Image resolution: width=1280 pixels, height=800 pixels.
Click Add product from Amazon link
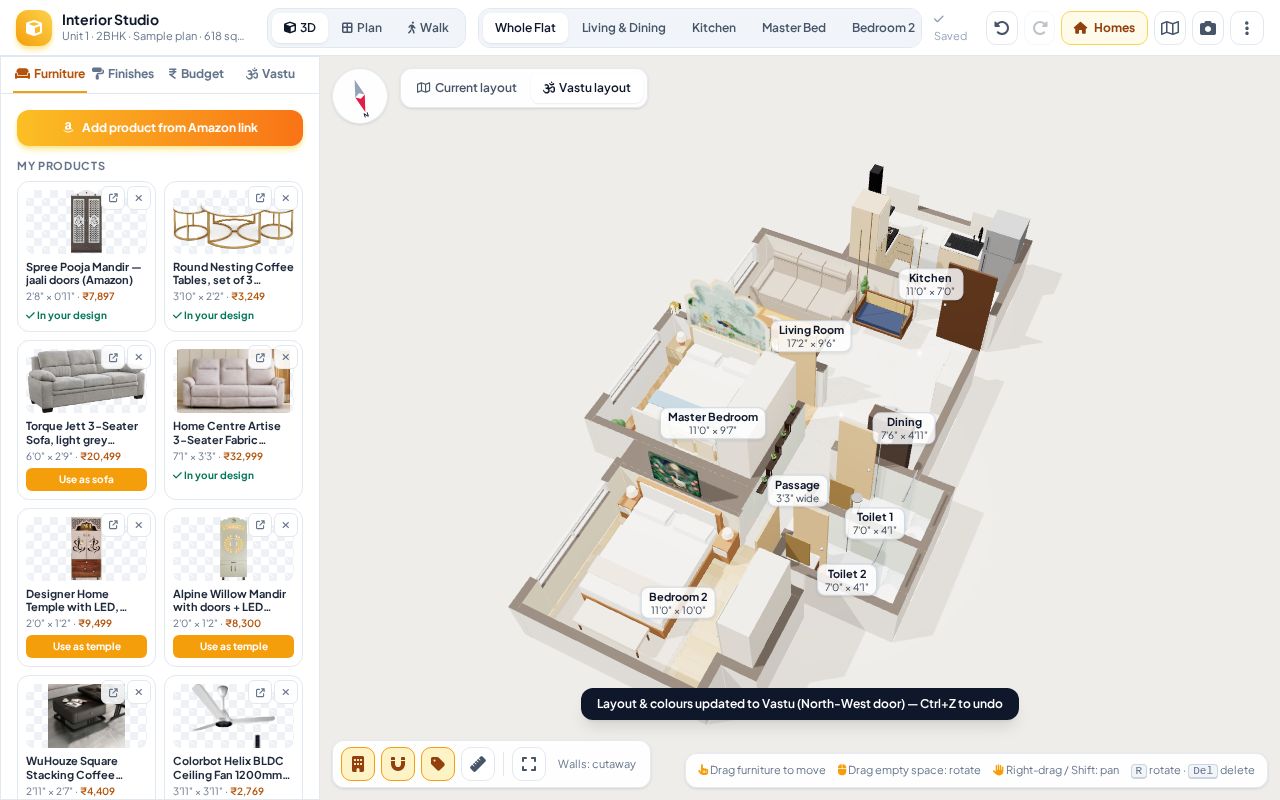pyautogui.click(x=160, y=128)
